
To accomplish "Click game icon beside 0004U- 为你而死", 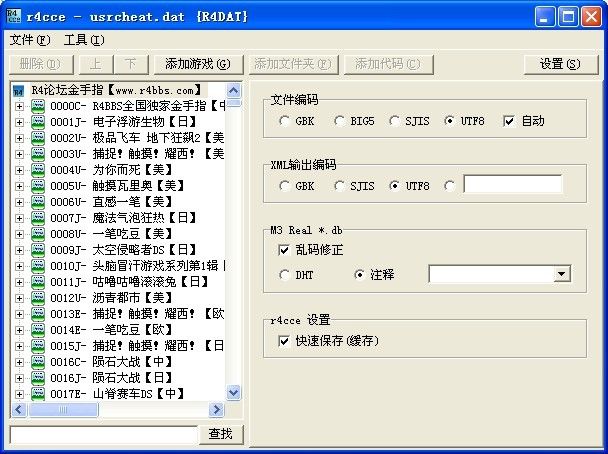I will tap(38, 170).
